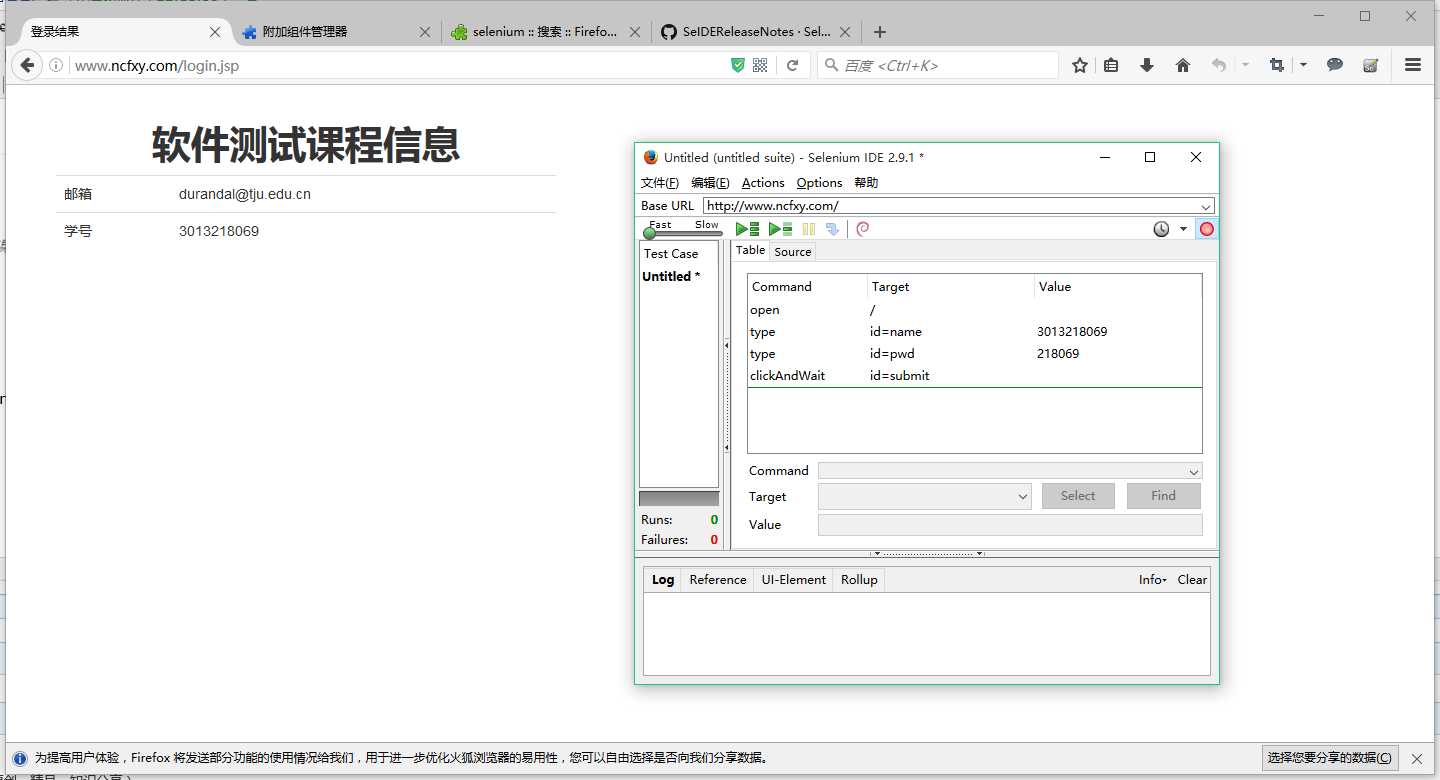The height and width of the screenshot is (780, 1440).
Task: Open the 编辑(E) menu in Selenium IDE
Action: (710, 183)
